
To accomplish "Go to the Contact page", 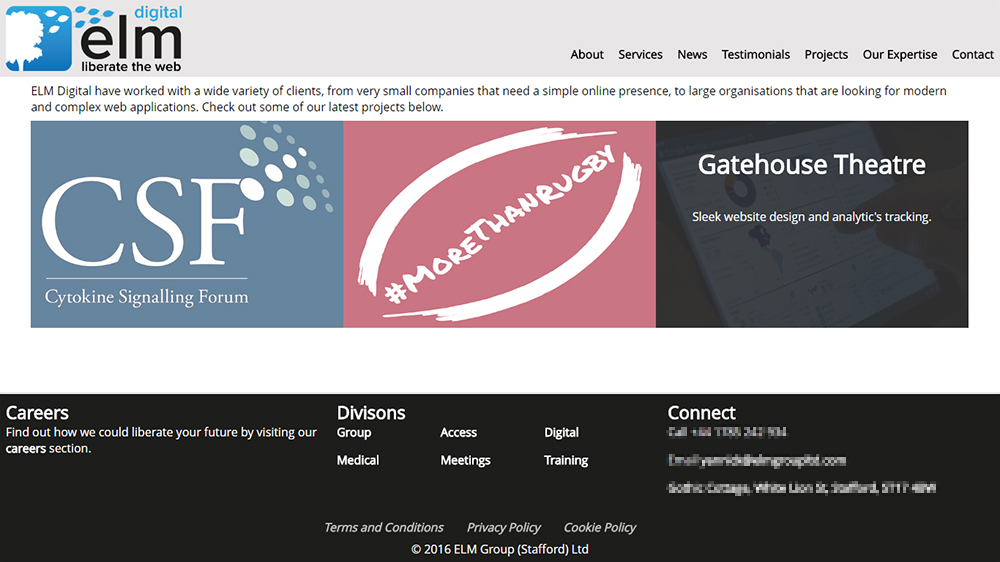I will click(x=973, y=55).
